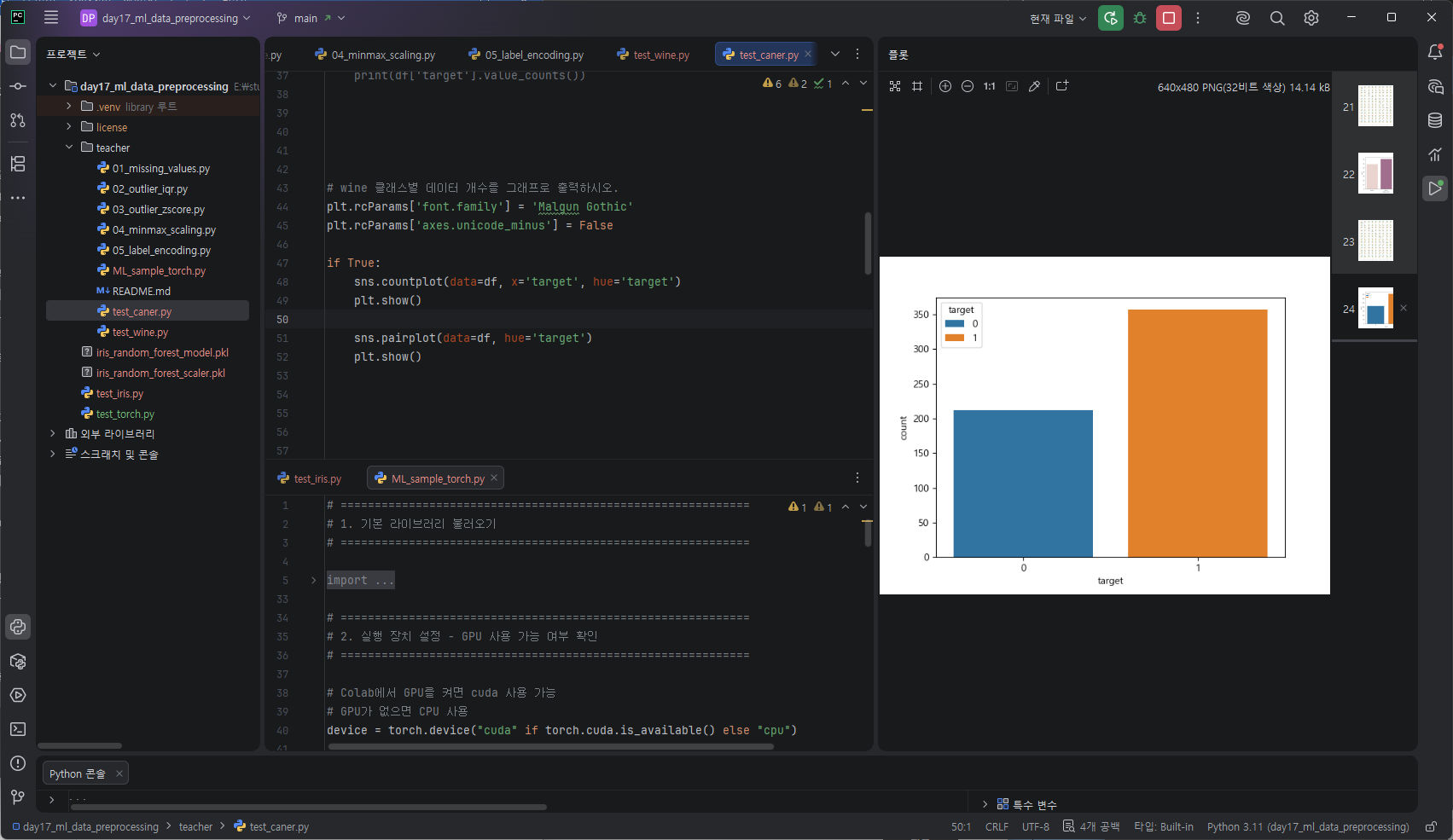Close the ML_sample_torch.py tab
Viewport: 1453px width, 840px height.
tap(494, 478)
